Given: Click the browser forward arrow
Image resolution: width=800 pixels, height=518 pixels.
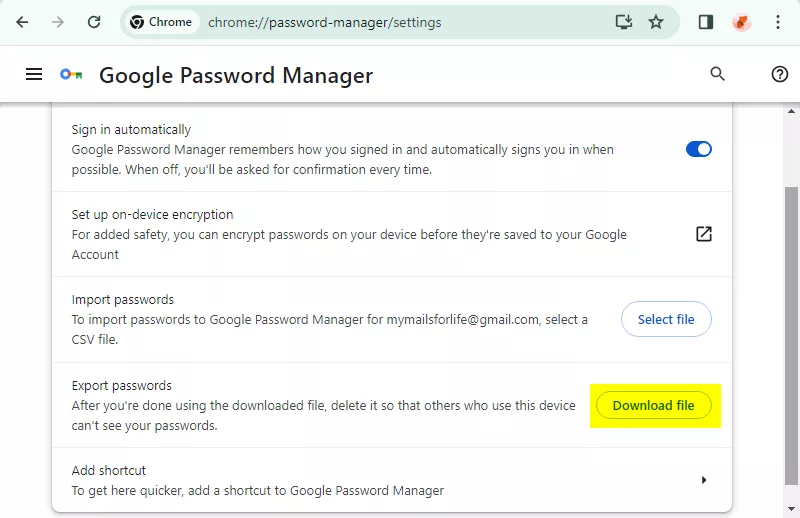Looking at the screenshot, I should click(58, 22).
